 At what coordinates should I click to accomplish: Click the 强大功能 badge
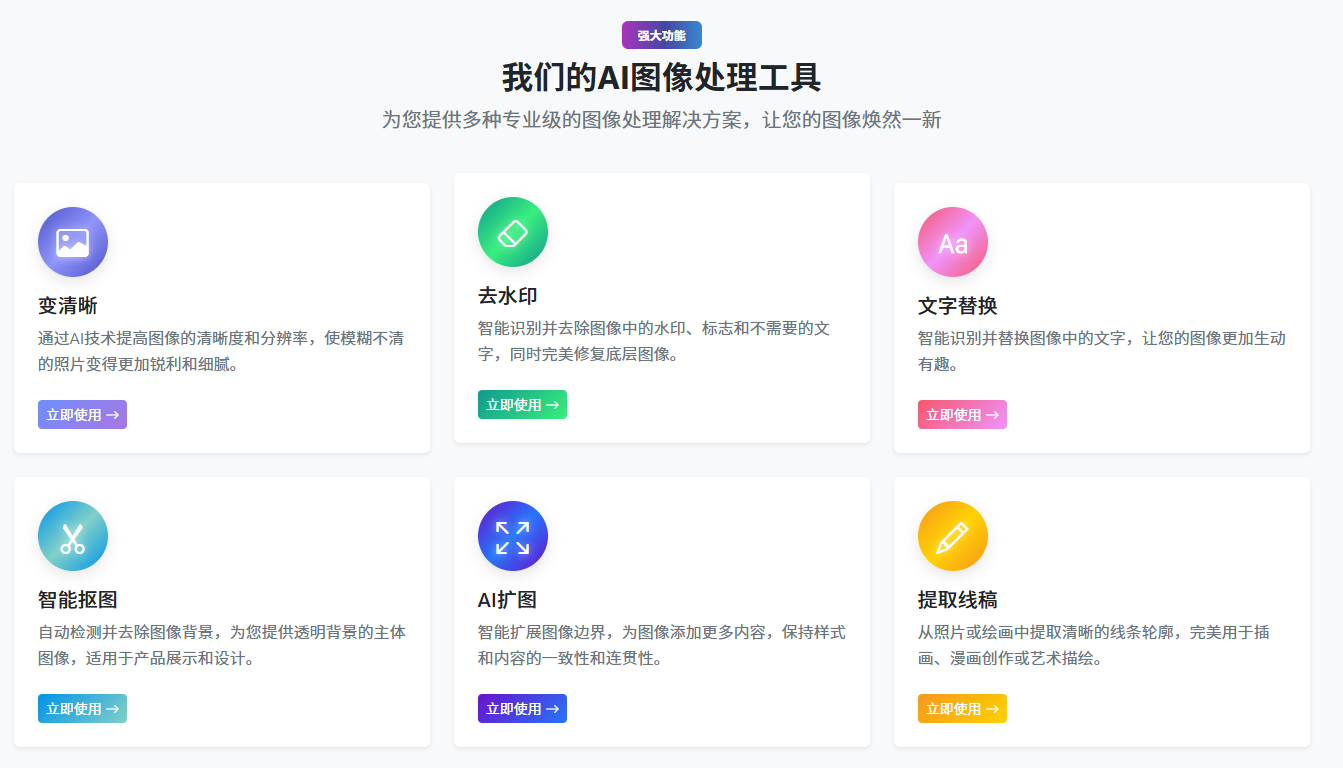tap(662, 35)
